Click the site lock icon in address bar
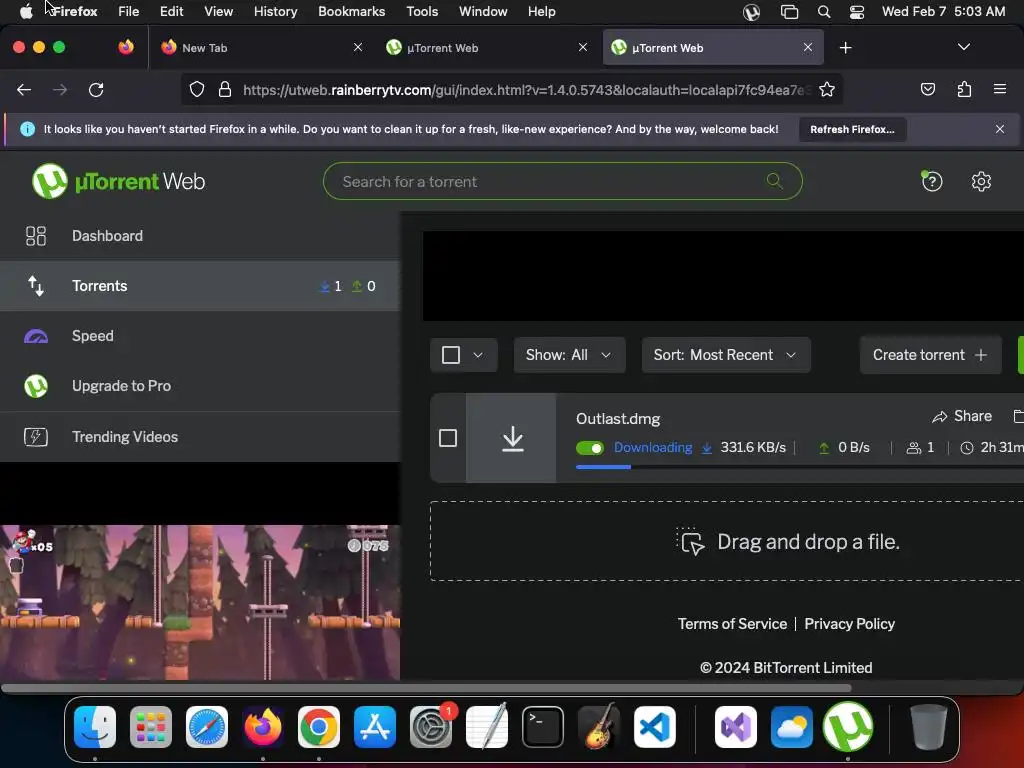Viewport: 1024px width, 768px height. pos(225,89)
